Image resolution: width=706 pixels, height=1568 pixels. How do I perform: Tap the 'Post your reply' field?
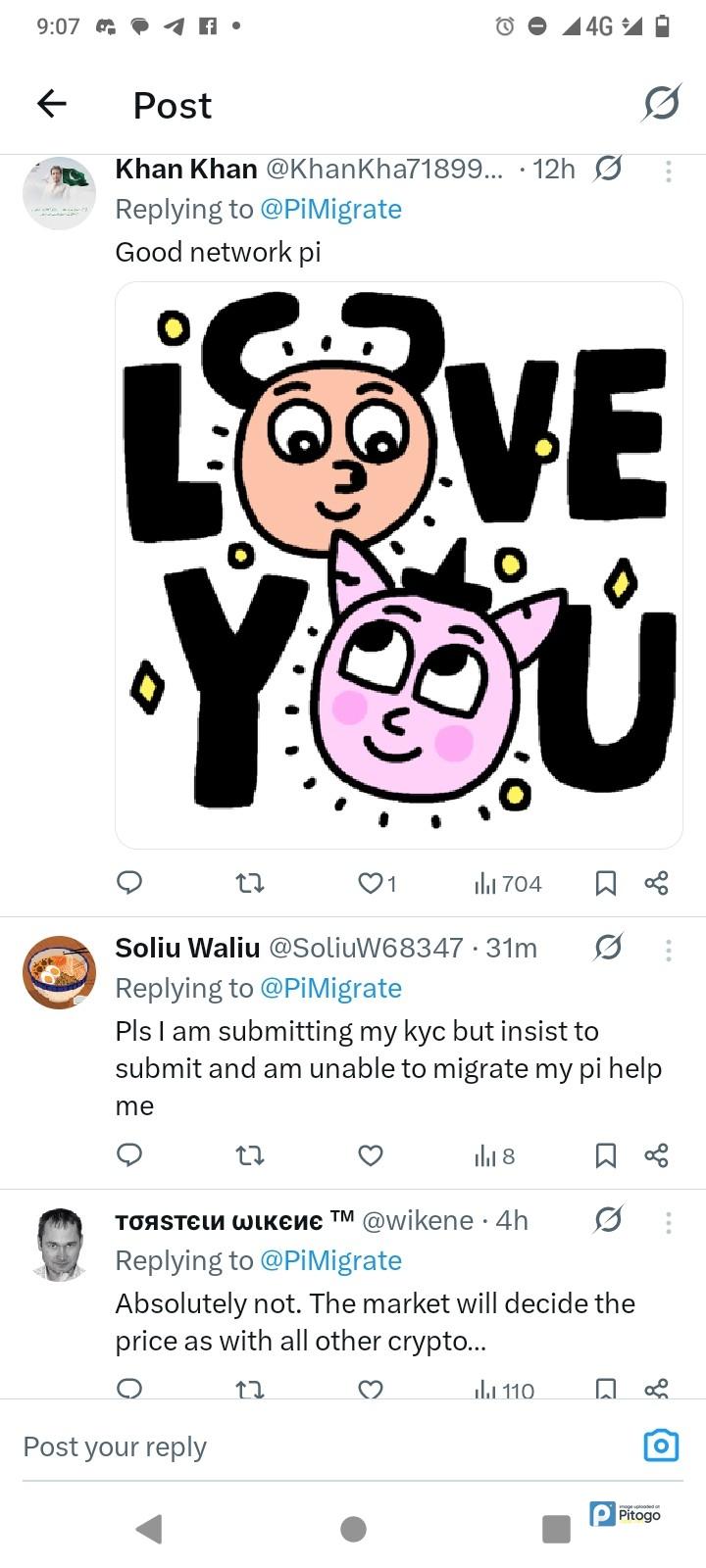[x=294, y=1447]
